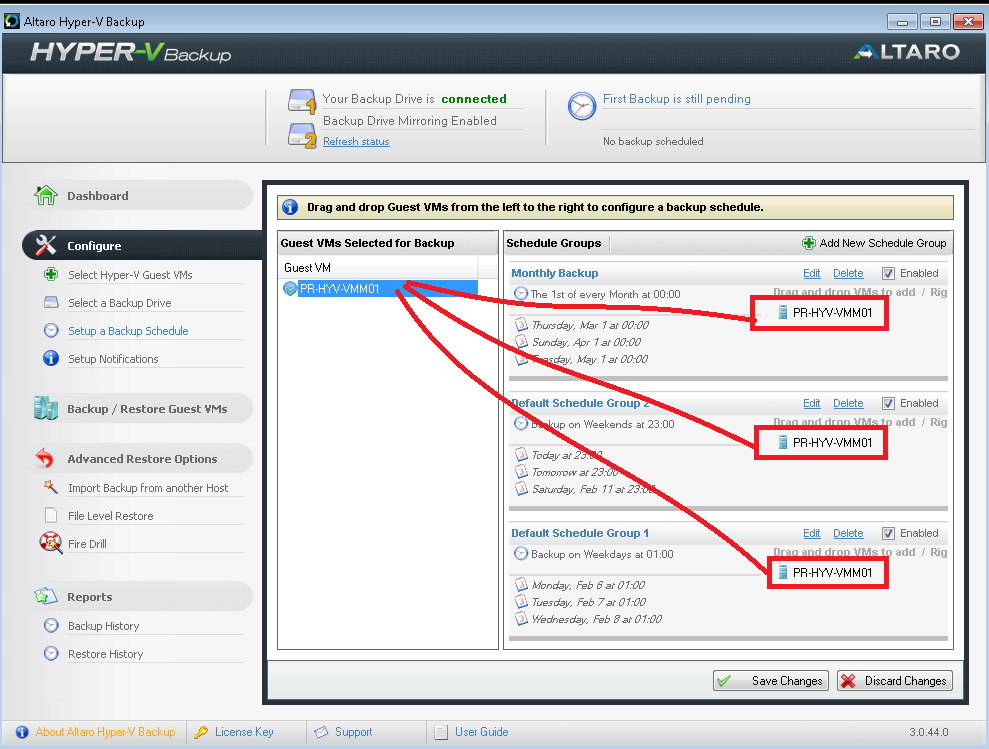
Task: Select the Configure menu section
Action: coord(143,245)
